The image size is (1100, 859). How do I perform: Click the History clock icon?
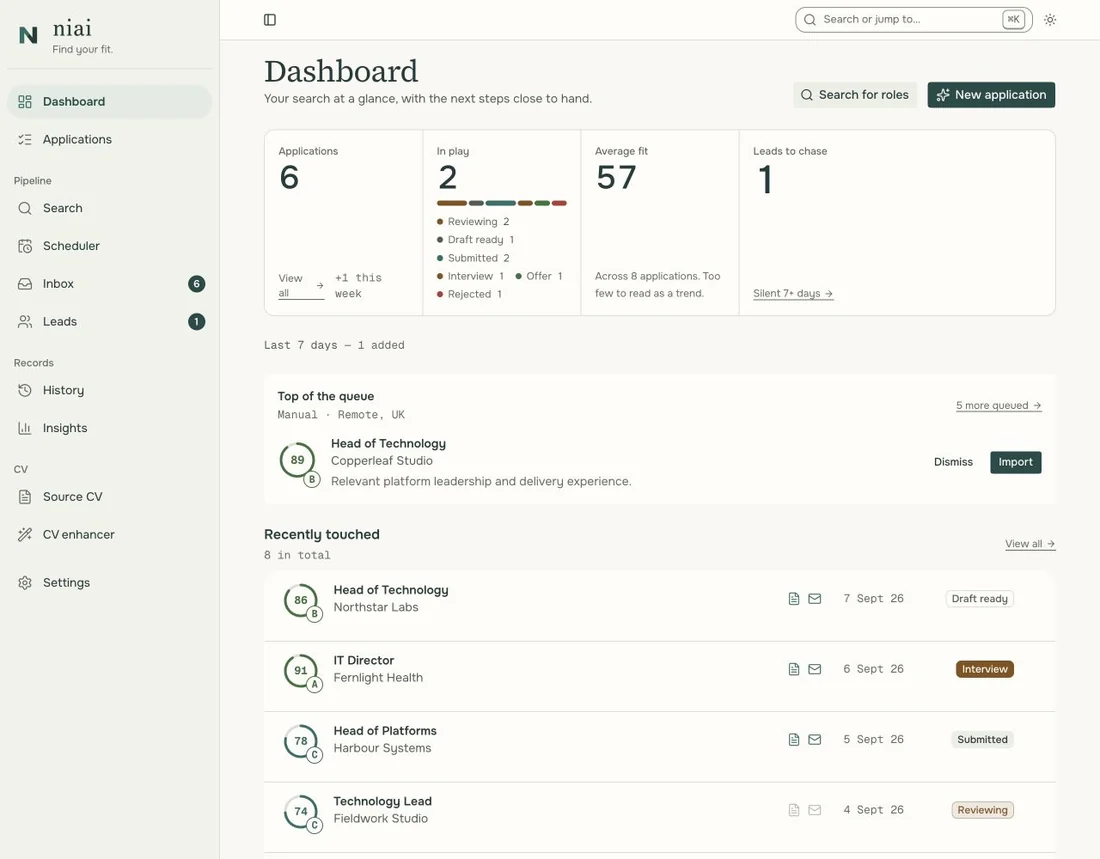point(25,390)
